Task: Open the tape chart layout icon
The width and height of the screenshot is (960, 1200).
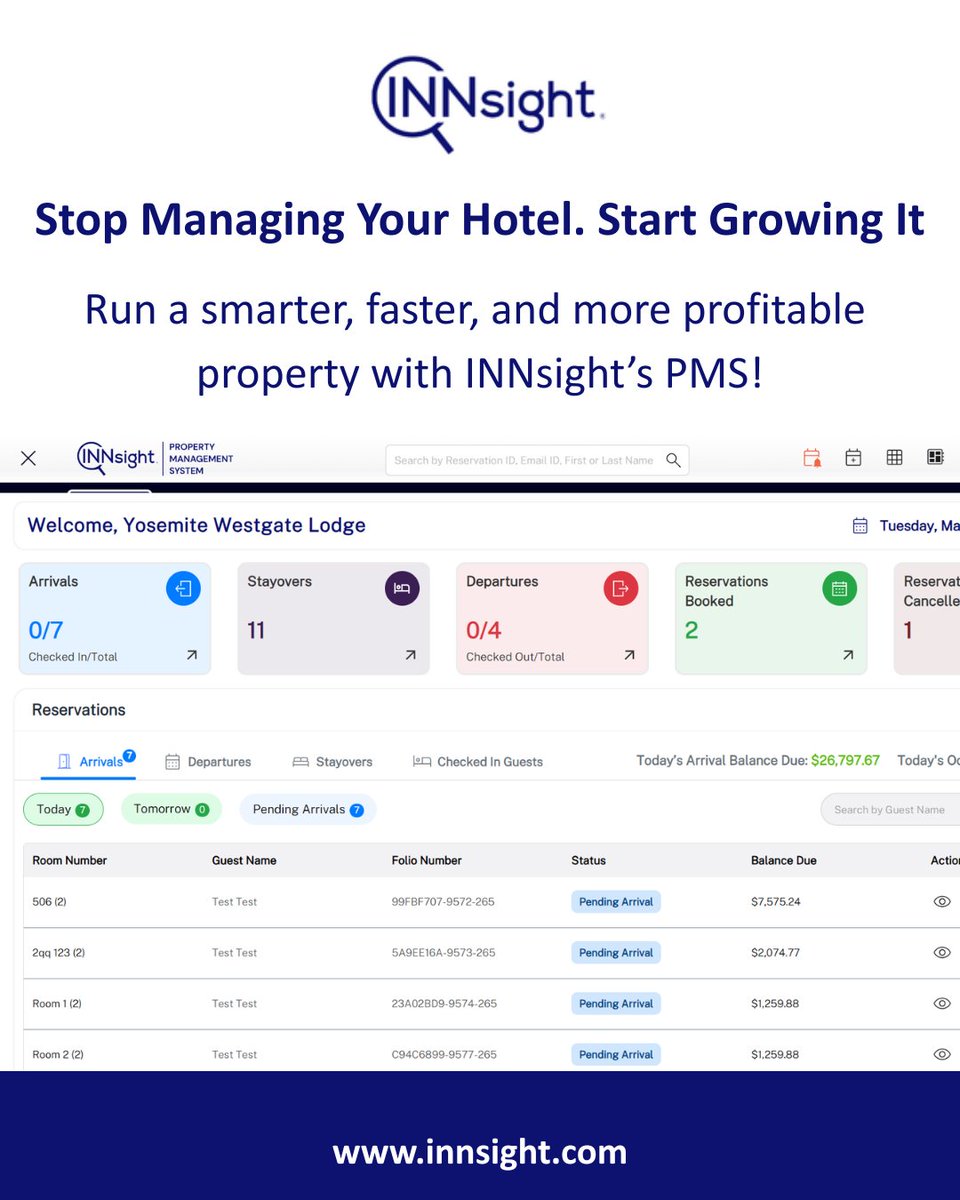Action: point(935,457)
